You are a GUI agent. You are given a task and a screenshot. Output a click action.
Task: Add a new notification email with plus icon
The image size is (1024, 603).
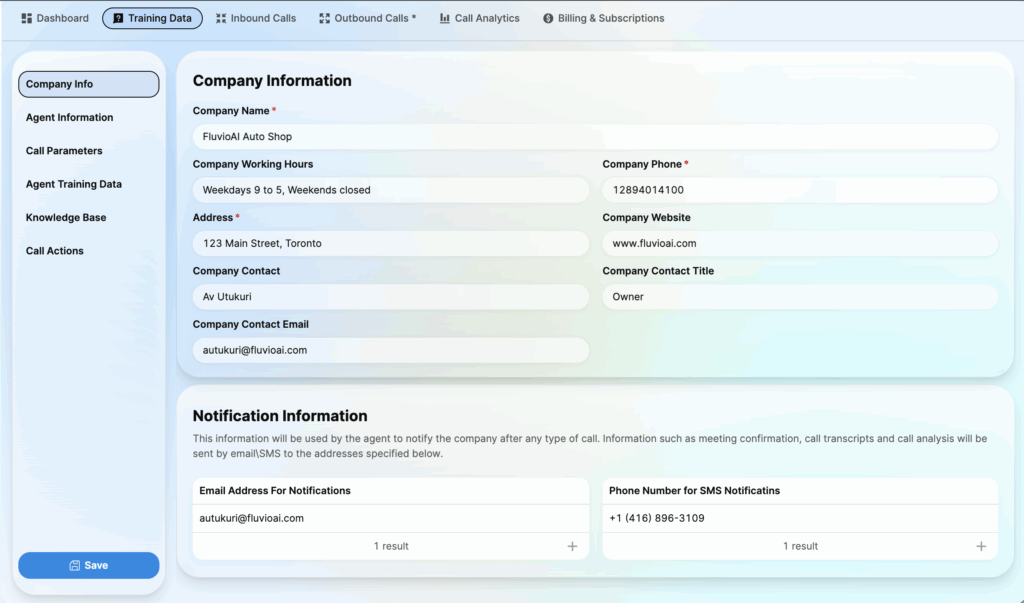pos(572,546)
